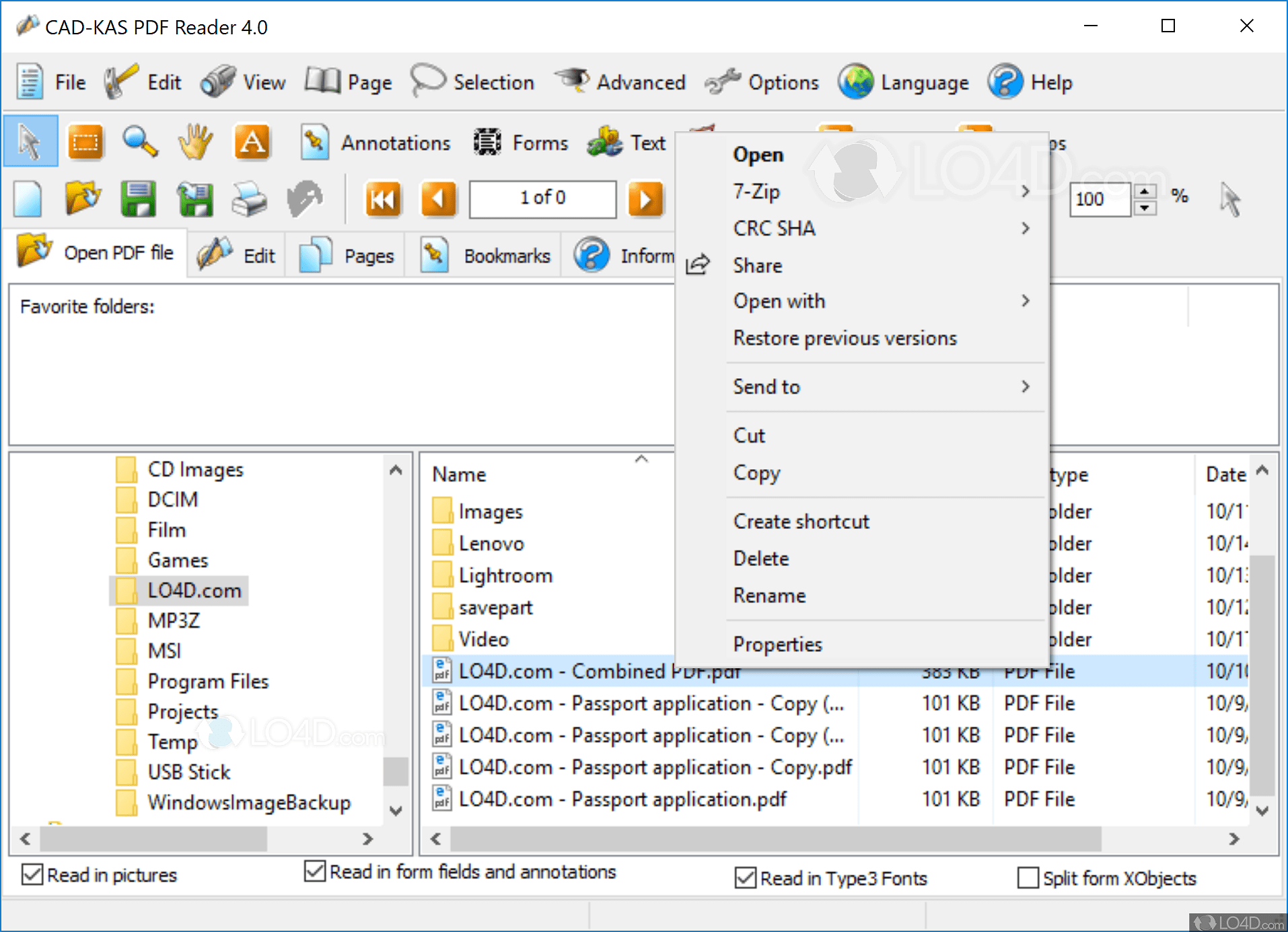Uncheck Read in form fields and annotations
This screenshot has width=1288, height=932.
(x=315, y=871)
